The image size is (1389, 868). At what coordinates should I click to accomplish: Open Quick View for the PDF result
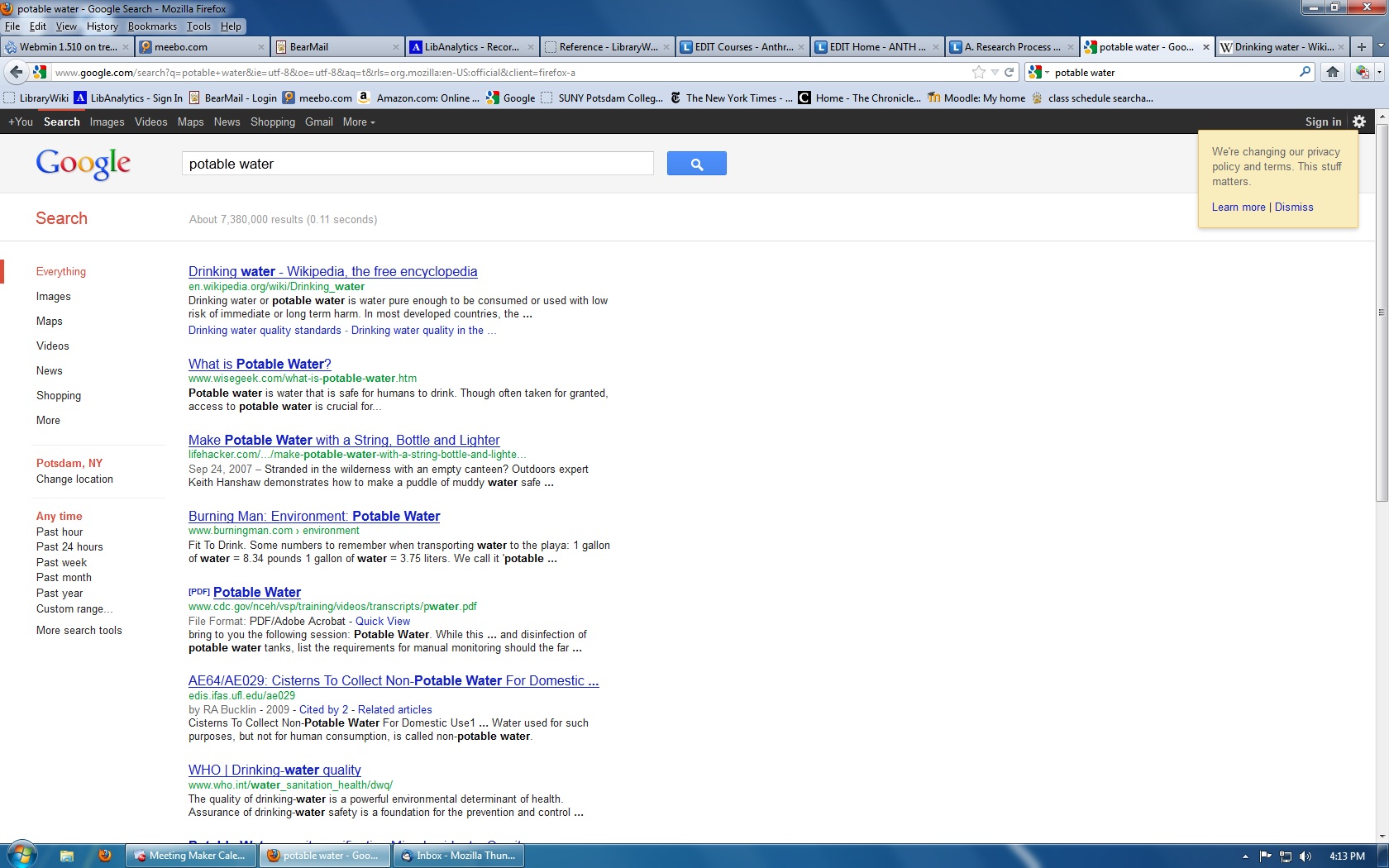(x=383, y=621)
